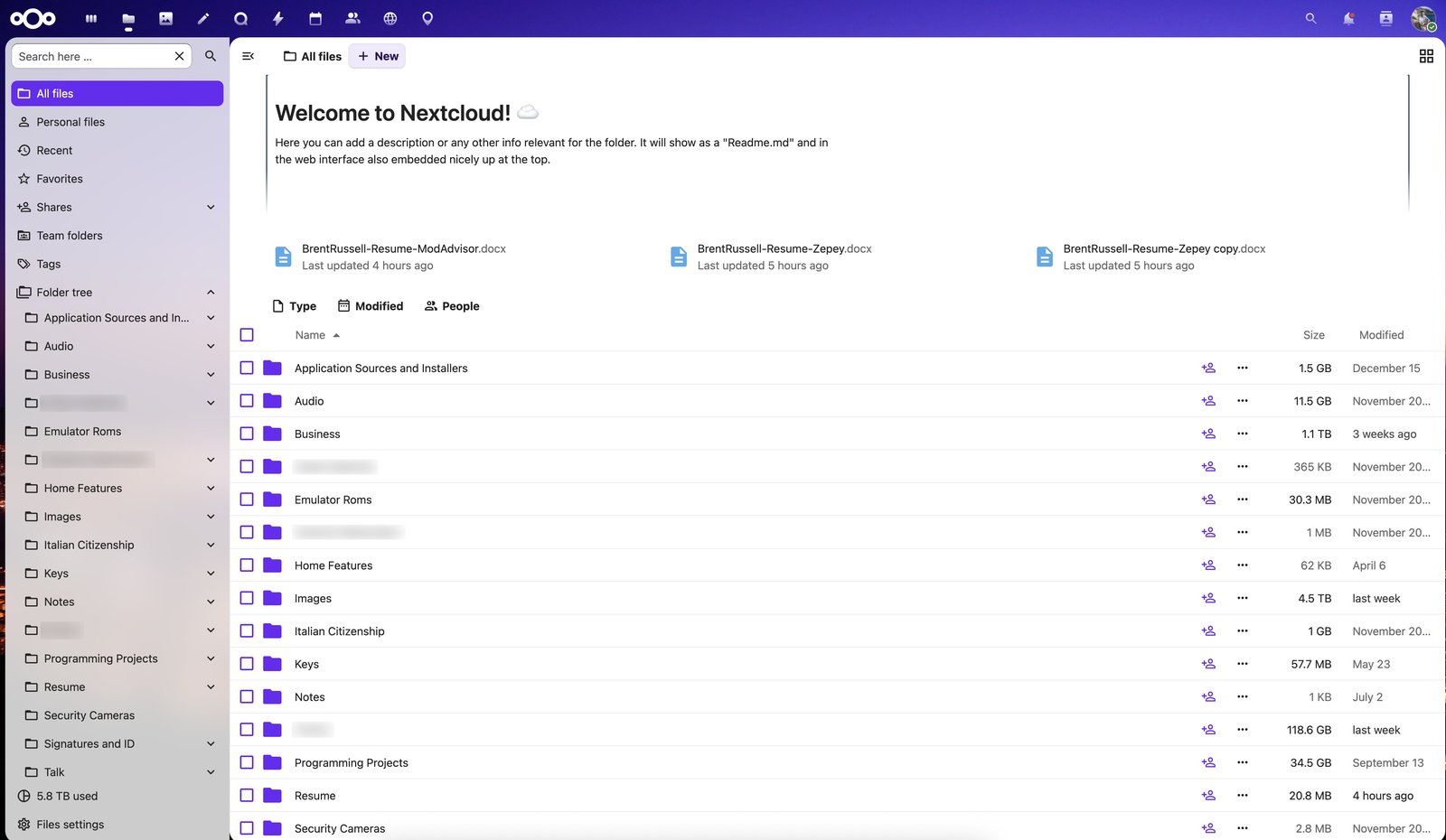
Task: Open the Activity lightning icon
Action: click(x=277, y=18)
